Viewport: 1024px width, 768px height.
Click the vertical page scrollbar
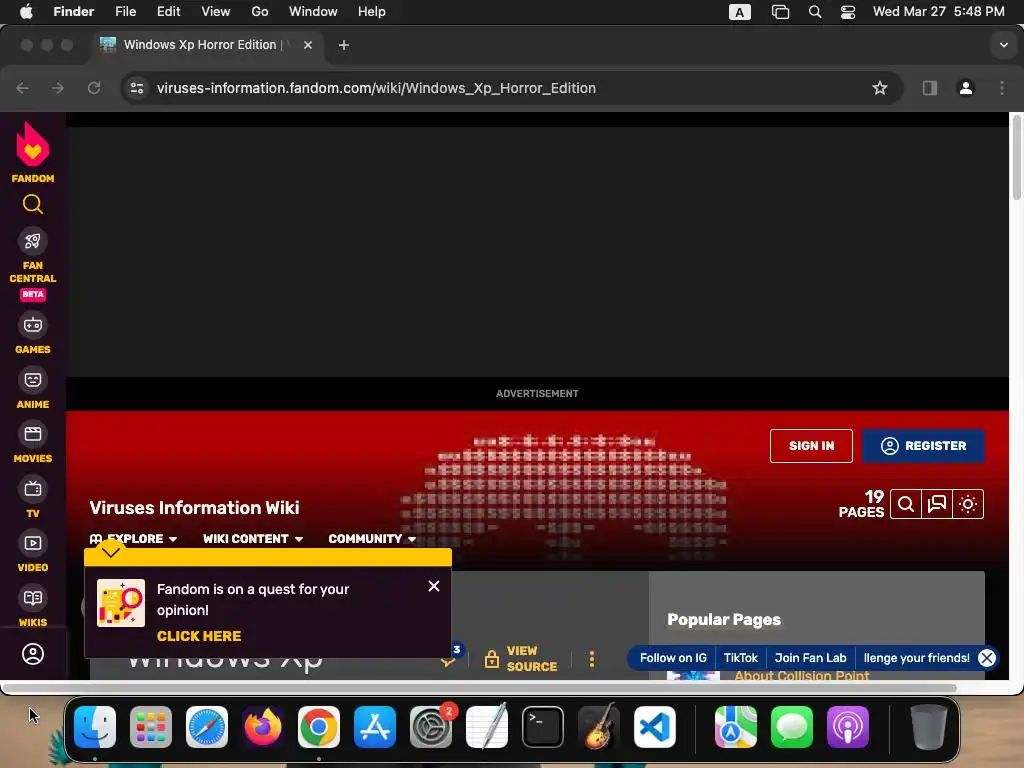[1016, 158]
